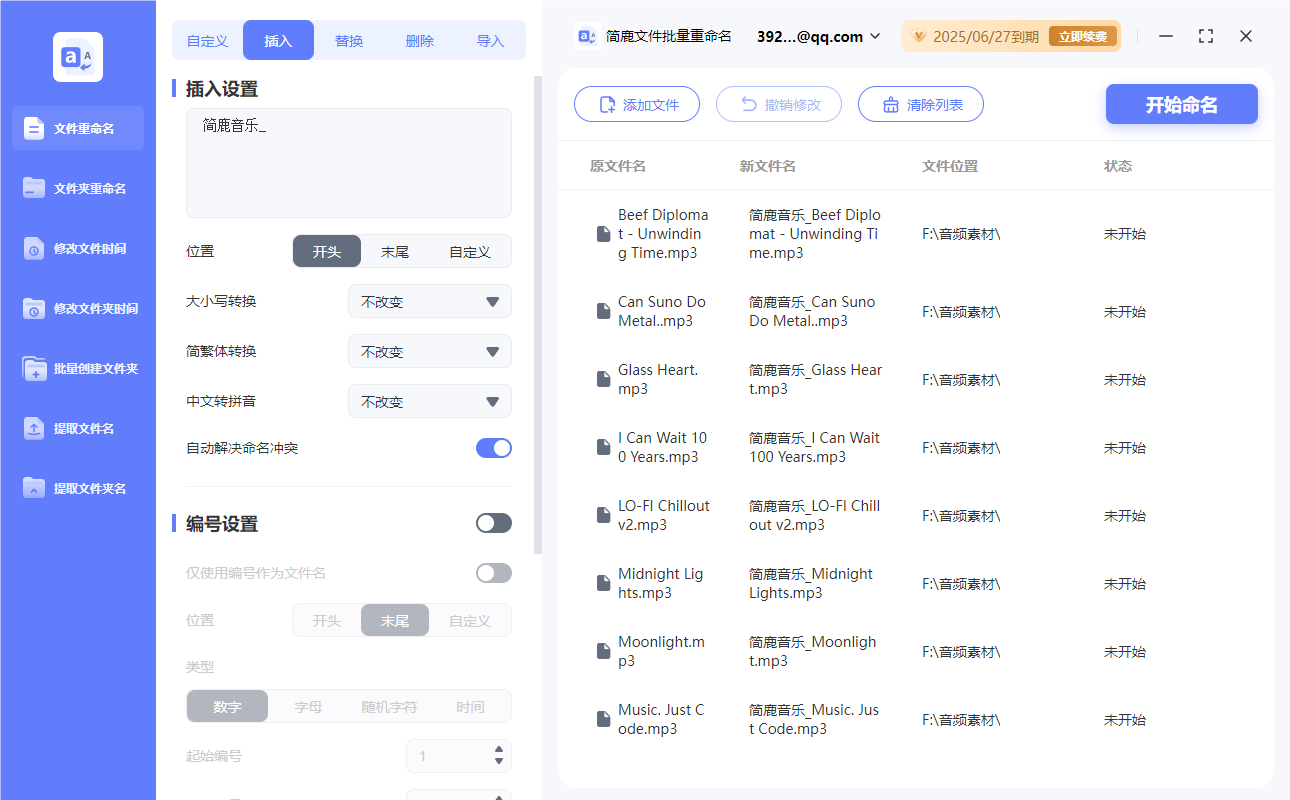
Task: Click the app logo at top left
Action: [77, 56]
